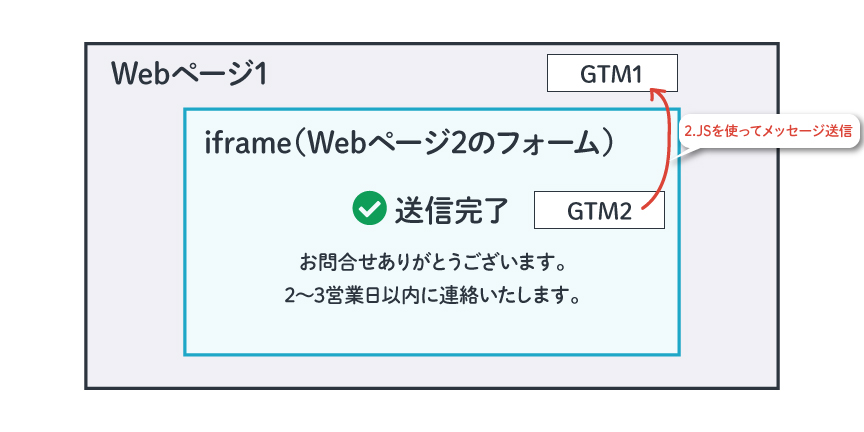Select the GTM2 box

[x=599, y=210]
